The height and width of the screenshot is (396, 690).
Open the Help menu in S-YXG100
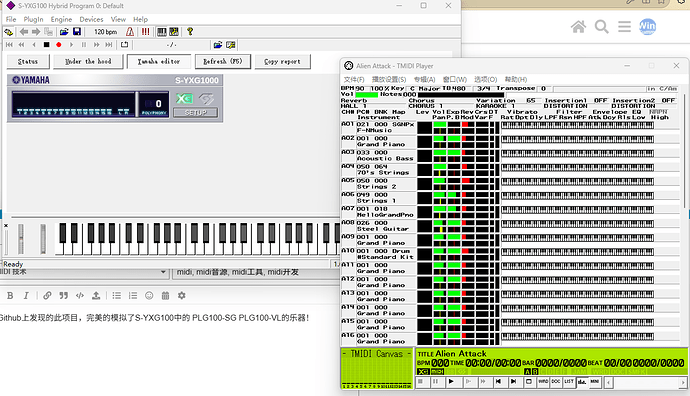click(140, 19)
